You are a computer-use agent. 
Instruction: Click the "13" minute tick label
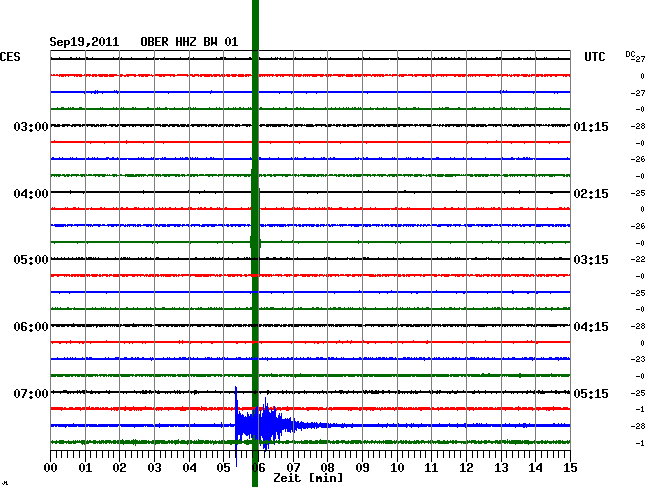point(501,468)
